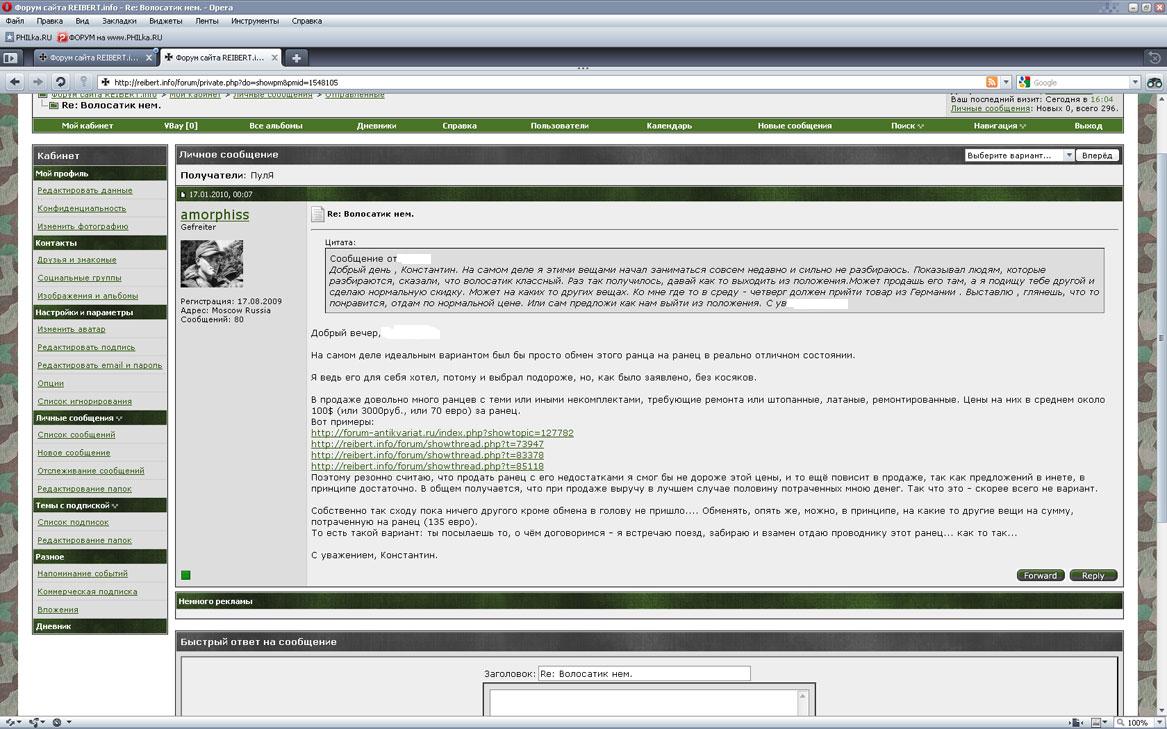Screen dimensions: 1167x729
Task: Click the amorphiss avatar photo
Action: click(x=211, y=264)
